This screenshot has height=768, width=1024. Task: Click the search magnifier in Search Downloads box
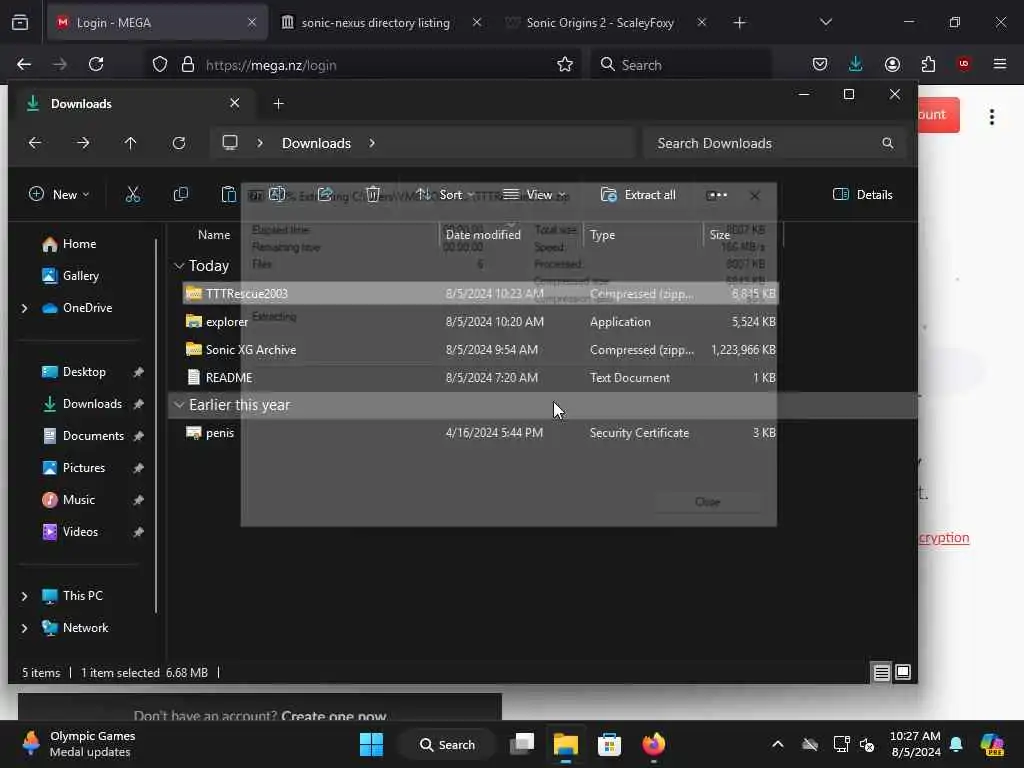(888, 143)
